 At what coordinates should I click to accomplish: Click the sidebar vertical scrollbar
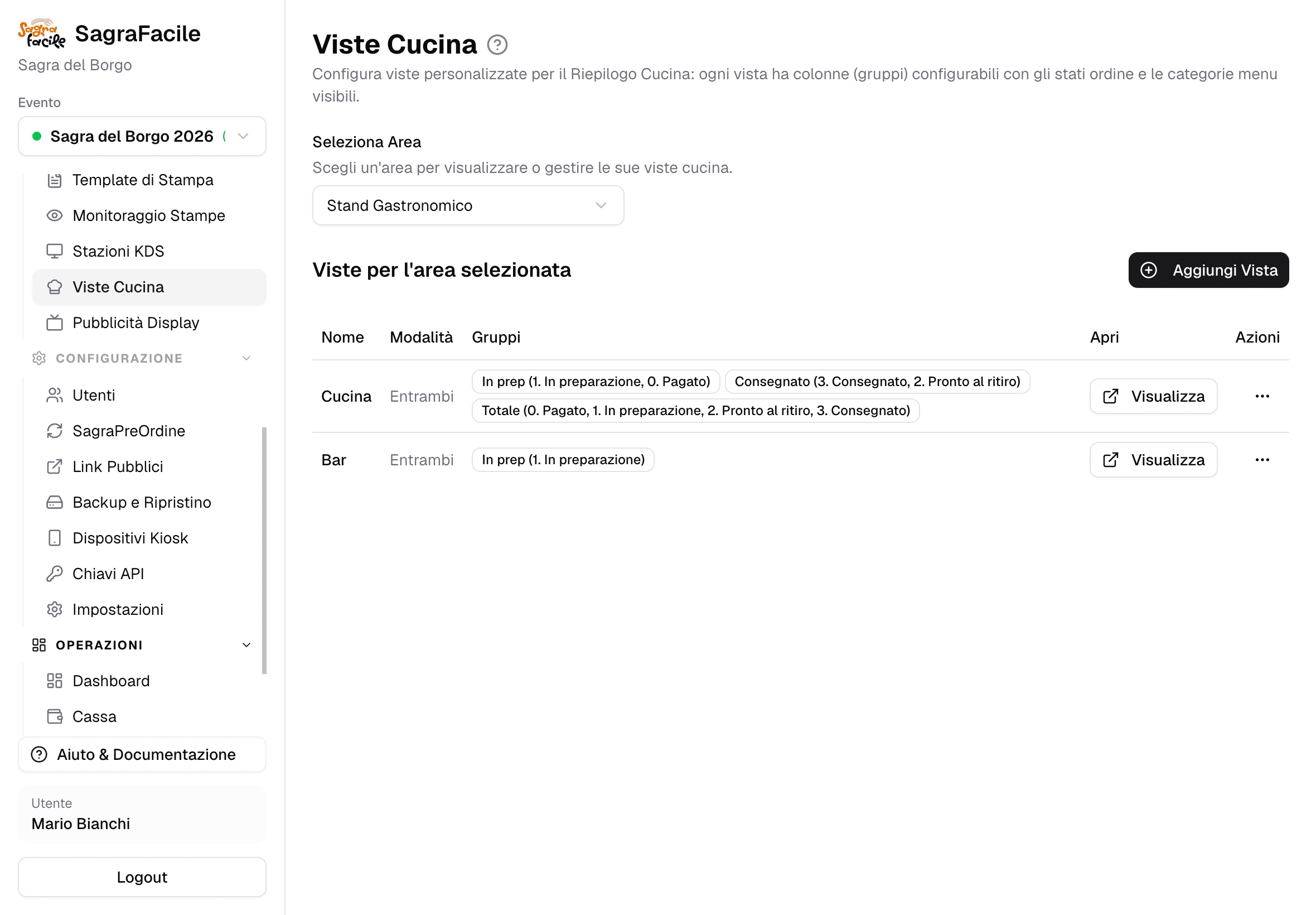click(264, 550)
